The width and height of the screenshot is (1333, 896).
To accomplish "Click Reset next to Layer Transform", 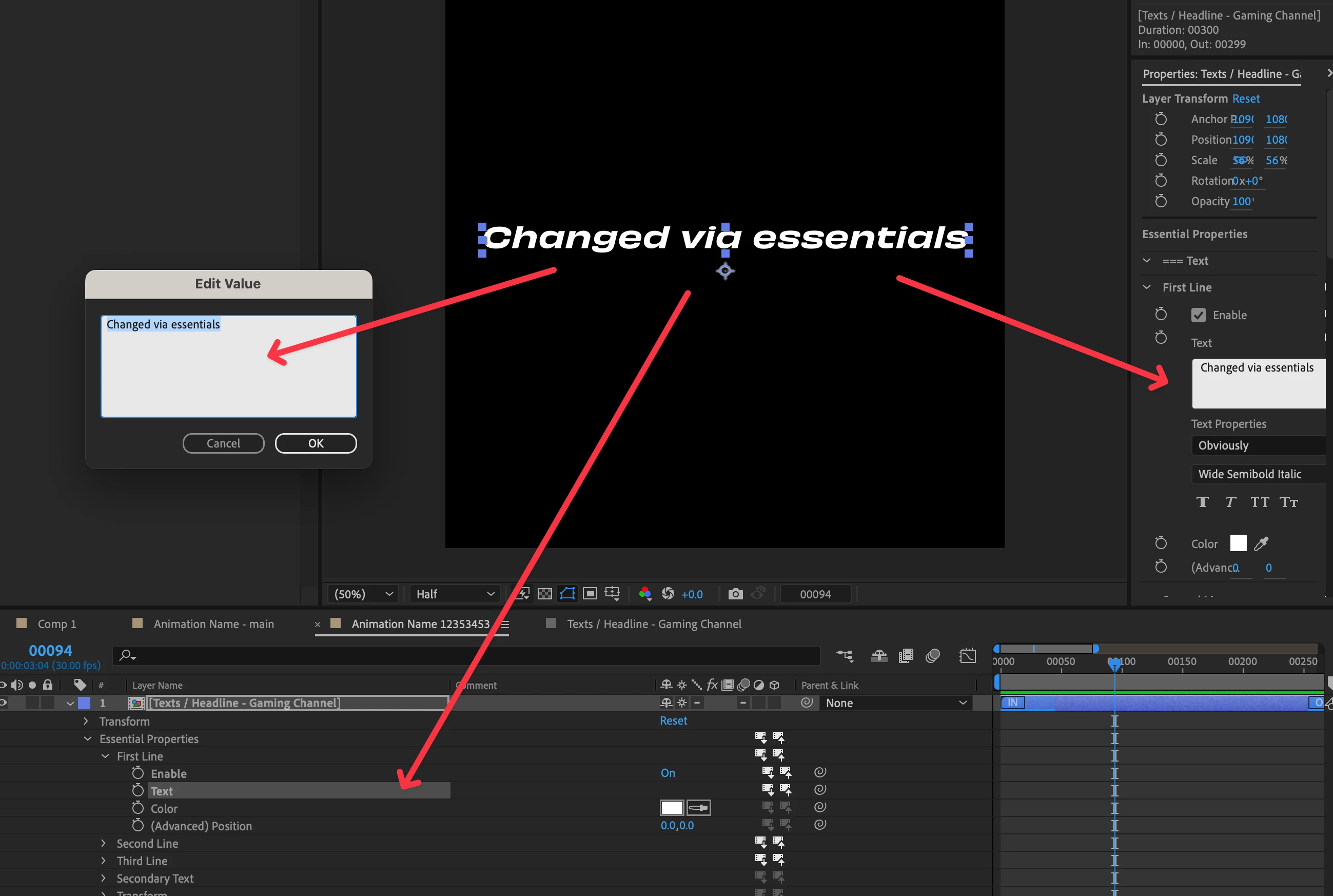I will [1246, 99].
